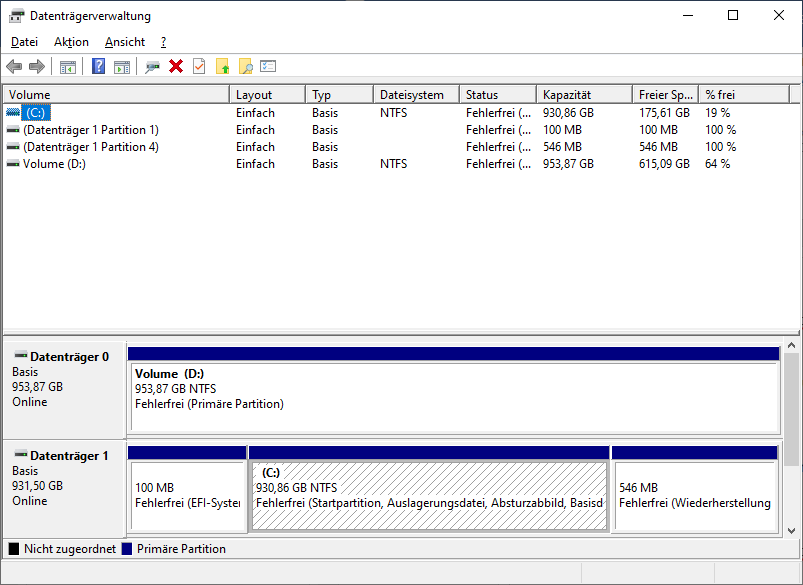Click the NTFS cell in the (C:) row
Screen dimensions: 803x585
pos(393,113)
